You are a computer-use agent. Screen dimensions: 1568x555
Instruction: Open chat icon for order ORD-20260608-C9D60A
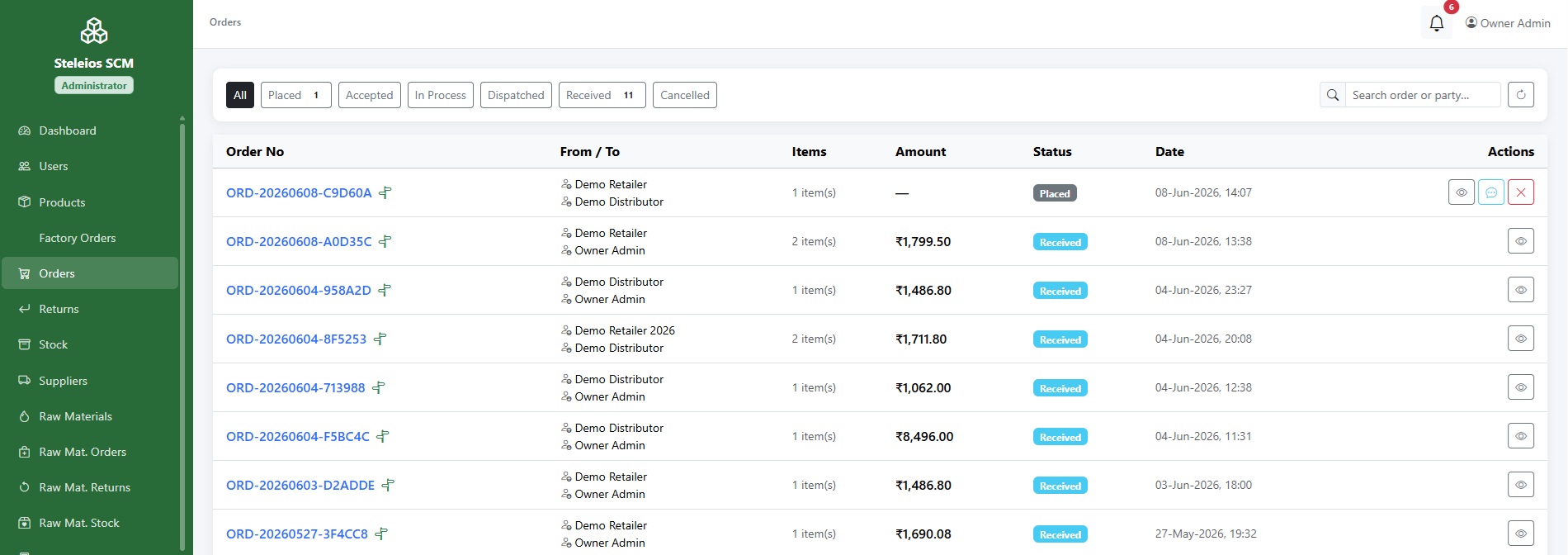(x=1491, y=192)
